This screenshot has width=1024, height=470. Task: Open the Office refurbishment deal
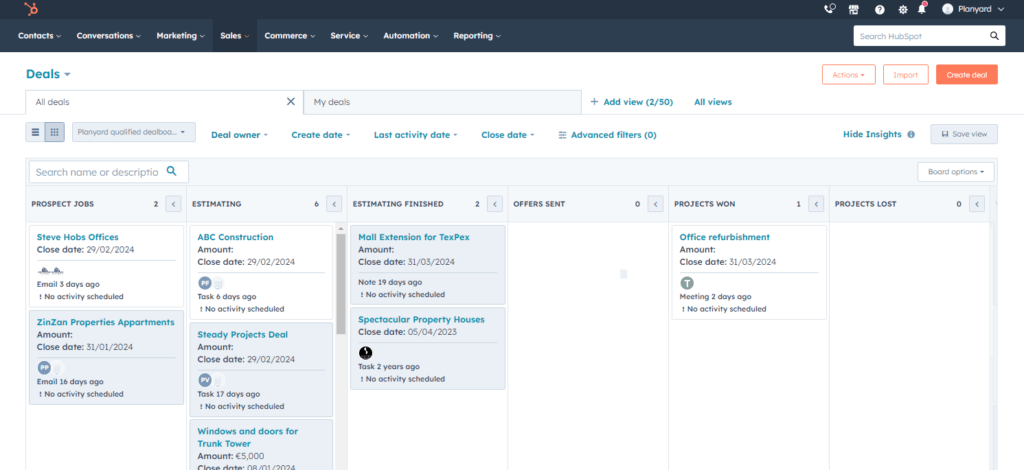[724, 237]
